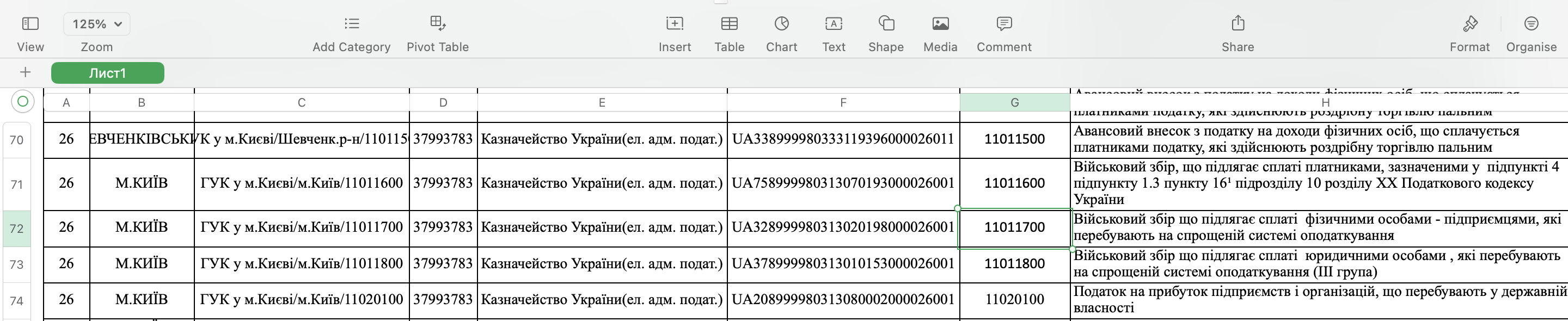Insert a Shape from toolbar
The height and width of the screenshot is (321, 1568).
[886, 24]
